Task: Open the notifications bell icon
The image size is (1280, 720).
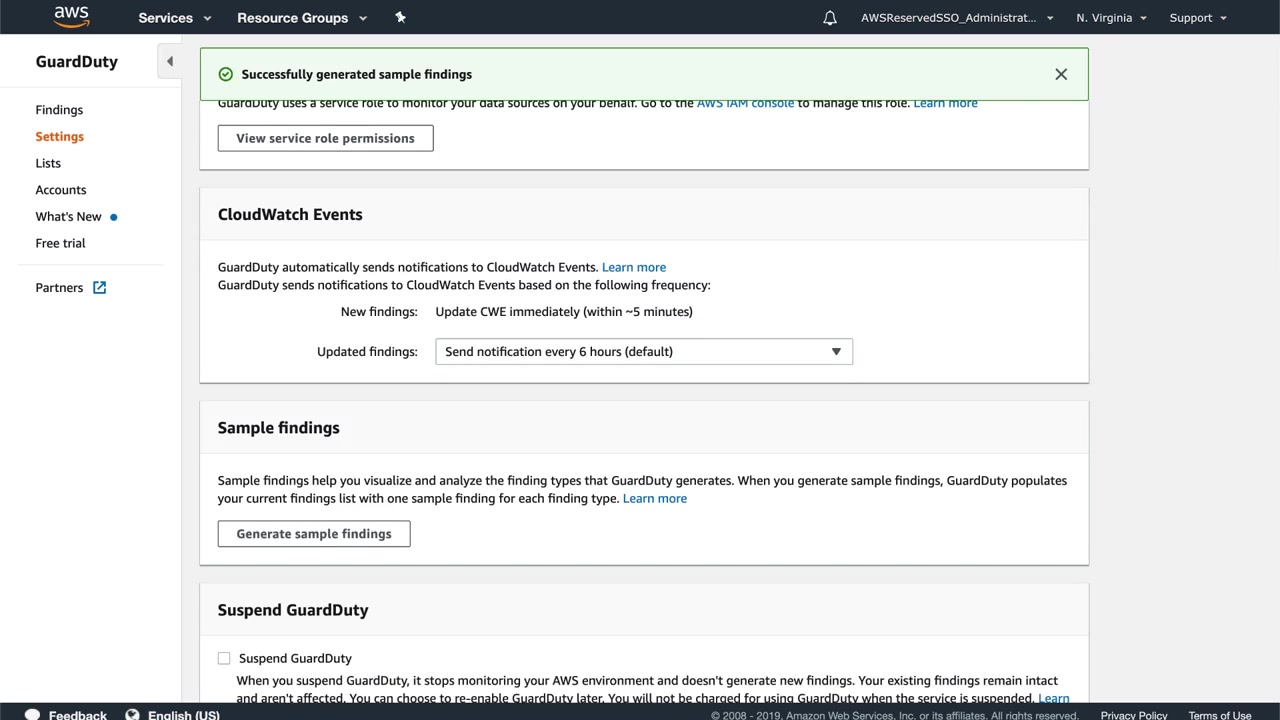Action: [830, 18]
